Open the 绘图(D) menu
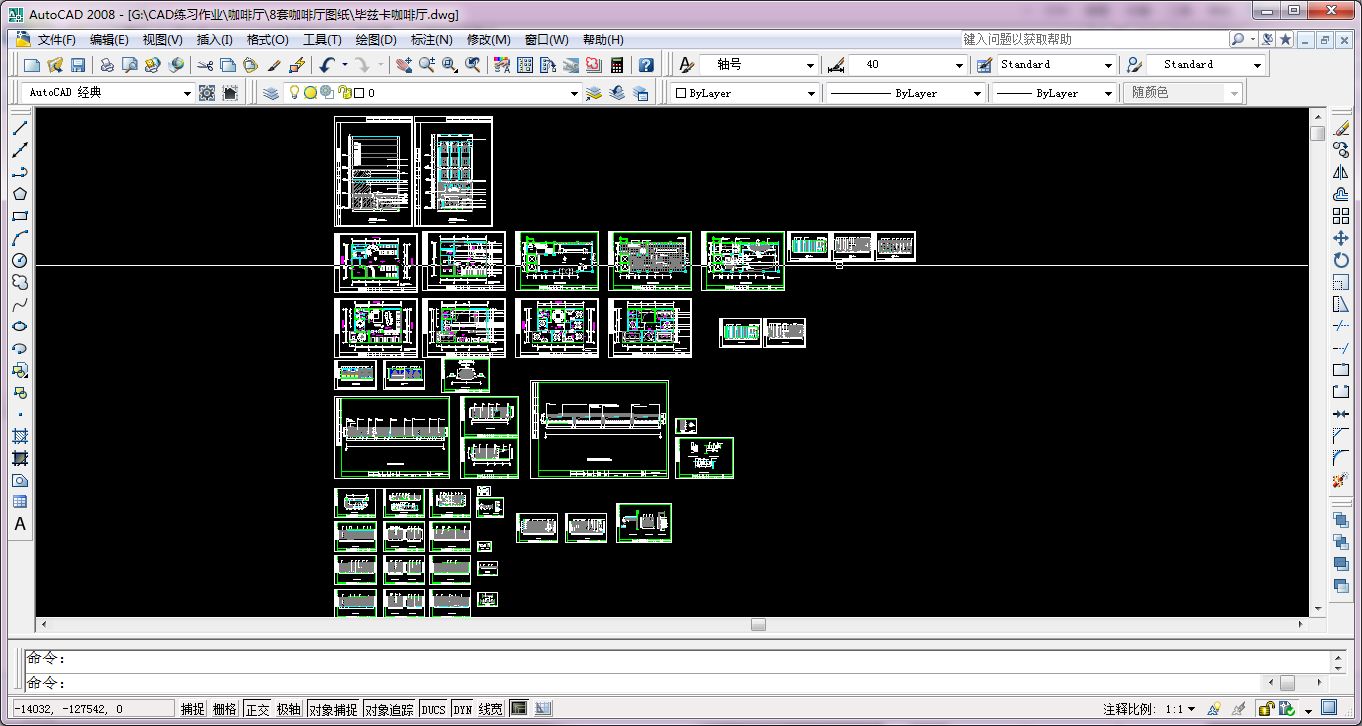Viewport: 1362px width, 726px height. click(x=376, y=40)
